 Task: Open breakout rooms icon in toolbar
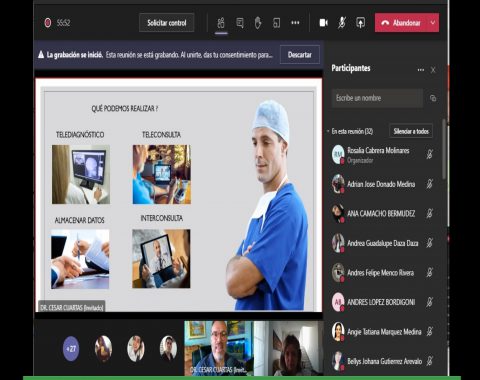276,23
